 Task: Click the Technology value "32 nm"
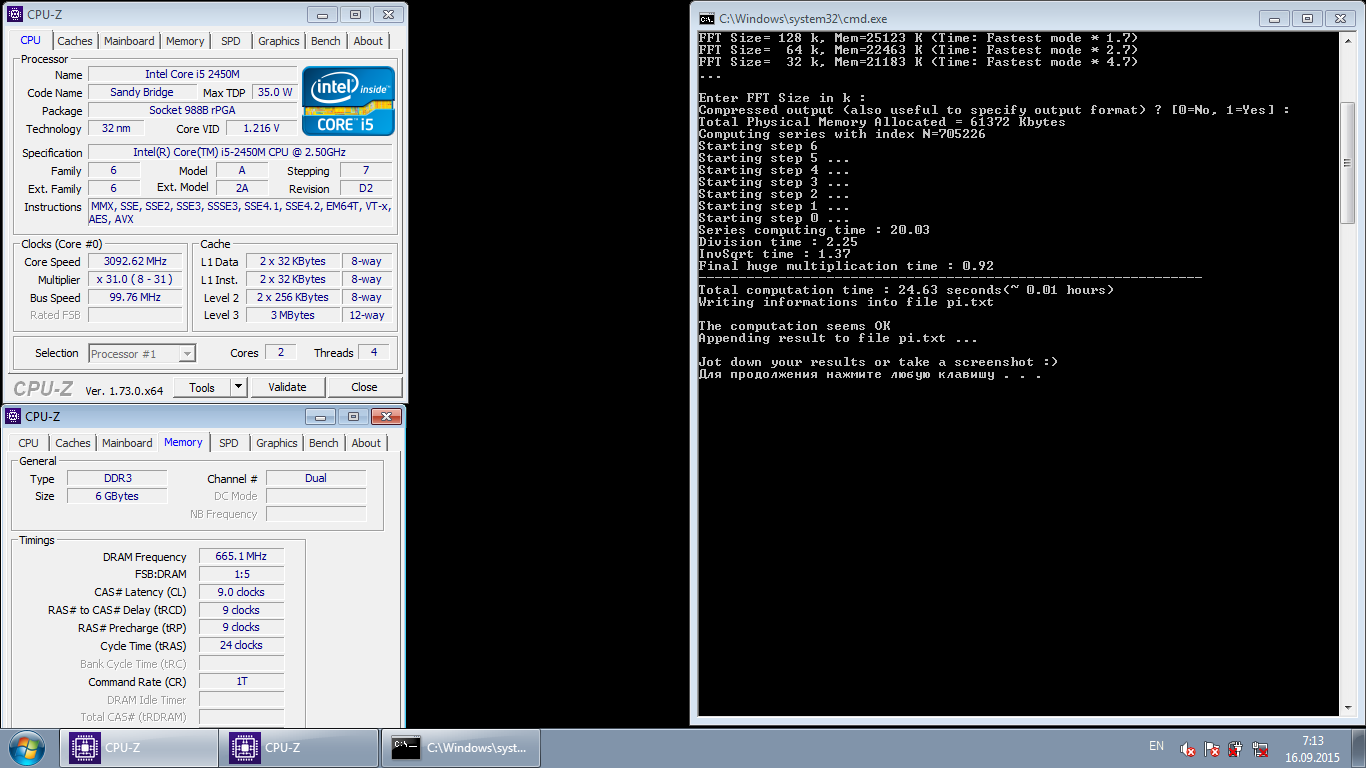116,128
